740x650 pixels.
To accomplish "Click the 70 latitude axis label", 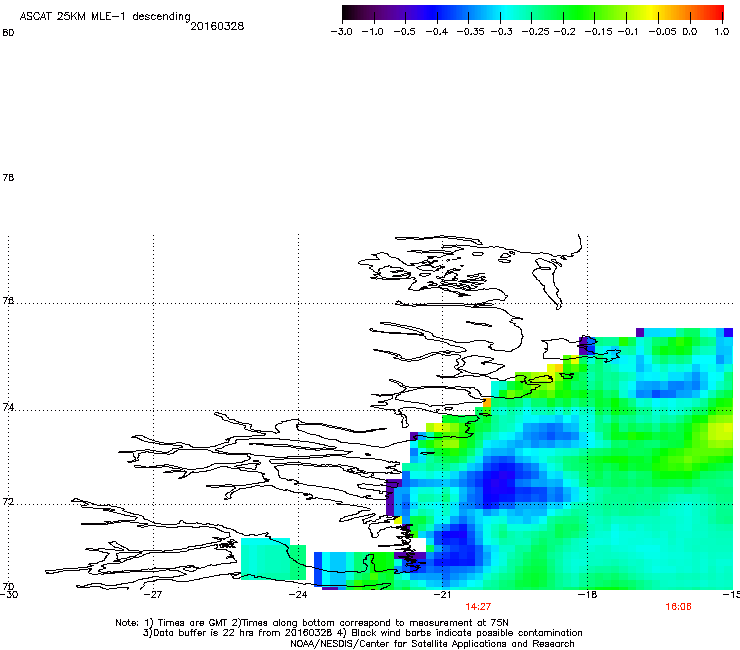I will pyautogui.click(x=8, y=587).
